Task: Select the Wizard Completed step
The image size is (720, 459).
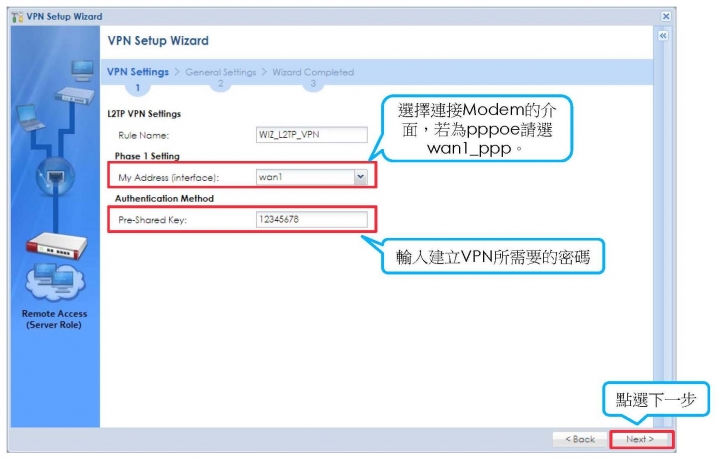Action: (313, 73)
